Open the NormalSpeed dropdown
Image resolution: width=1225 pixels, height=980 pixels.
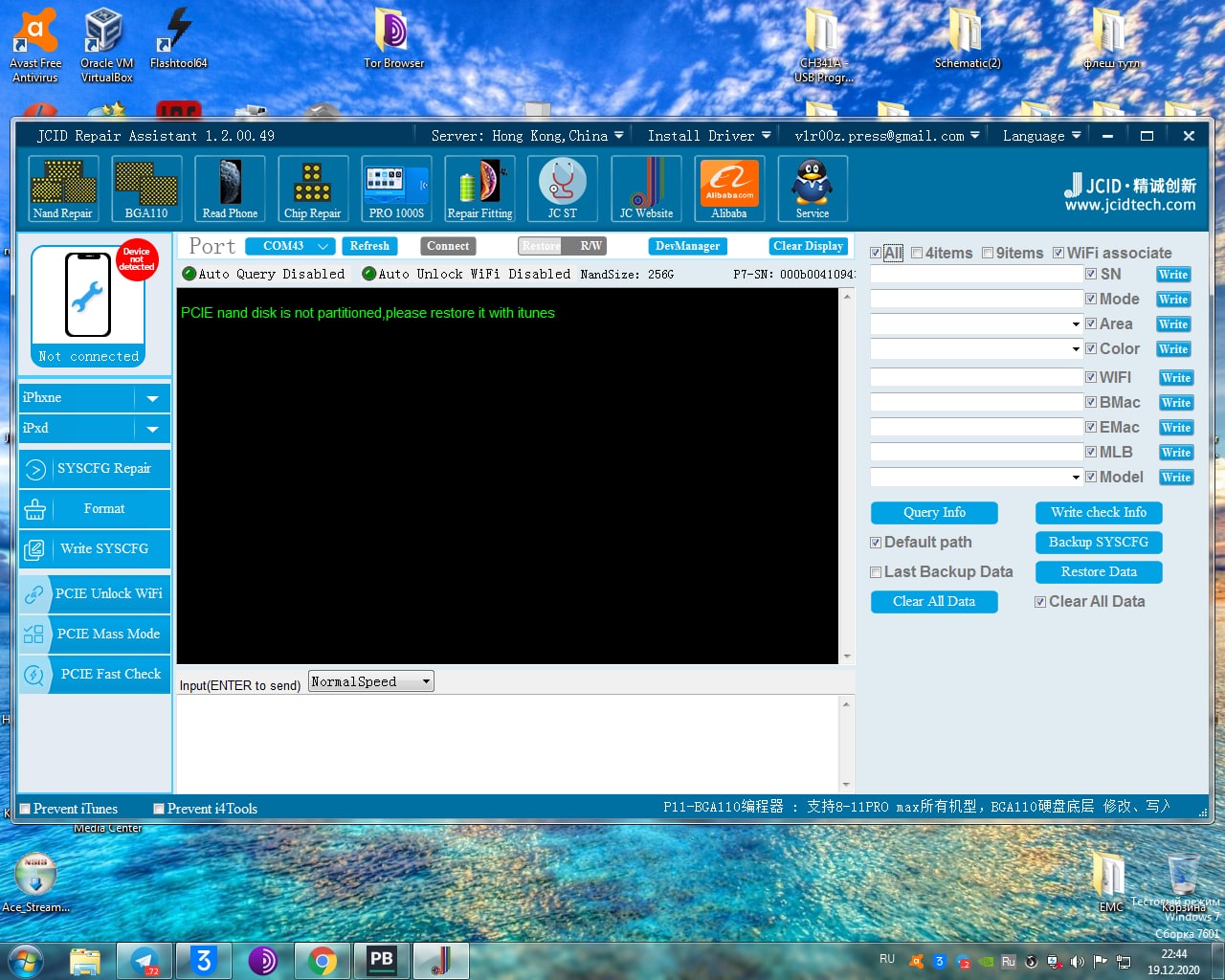coord(371,681)
